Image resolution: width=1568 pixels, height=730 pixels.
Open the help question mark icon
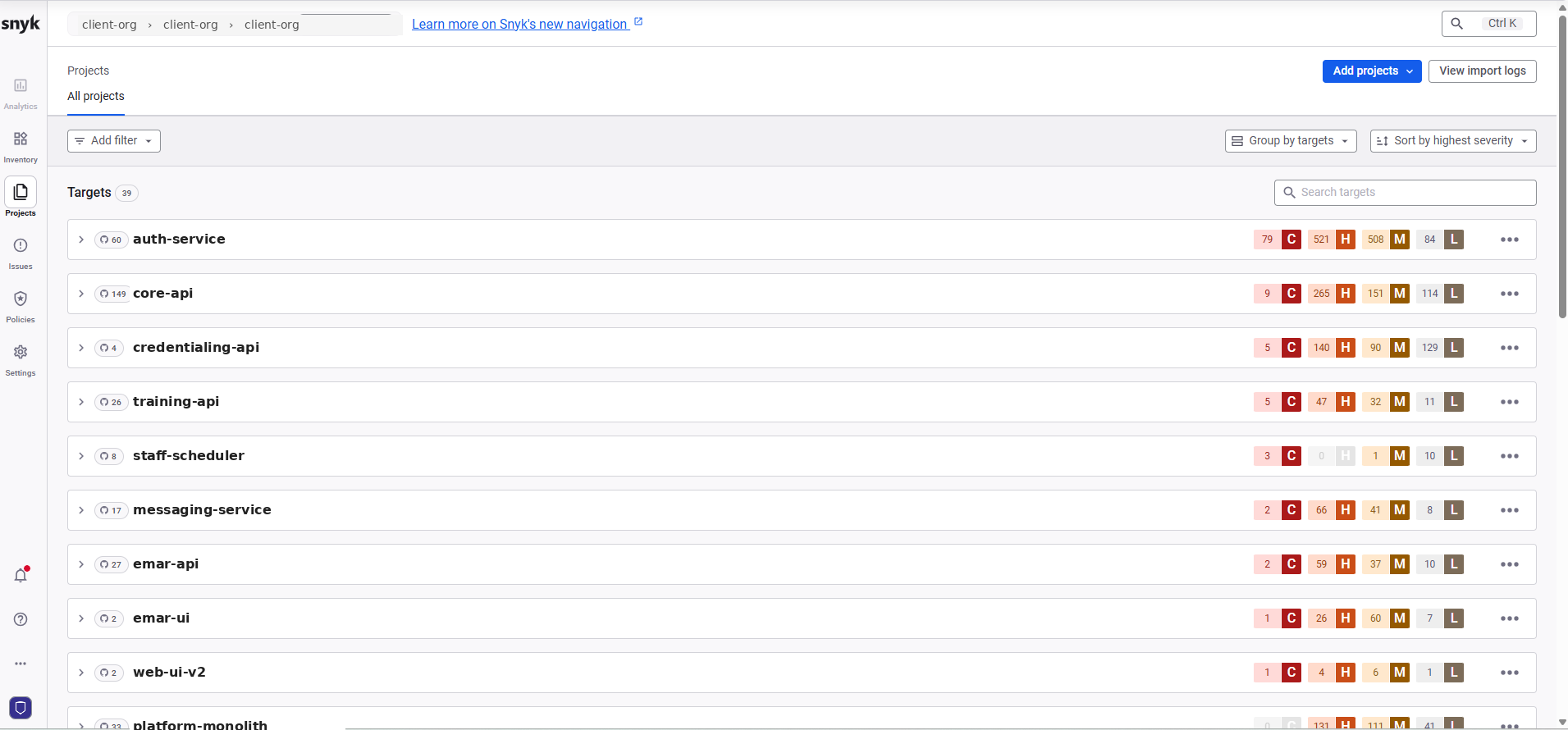coord(21,619)
